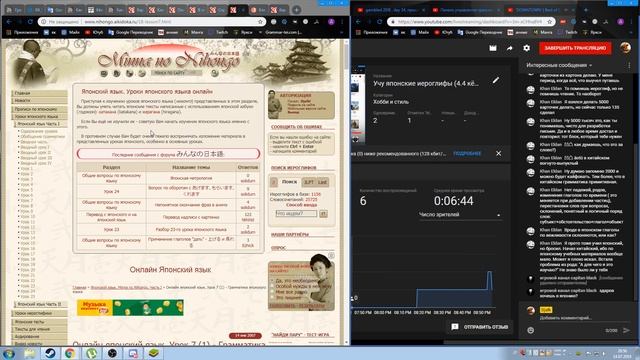Click the 'Подробнее' link in warning bar

pos(467,153)
